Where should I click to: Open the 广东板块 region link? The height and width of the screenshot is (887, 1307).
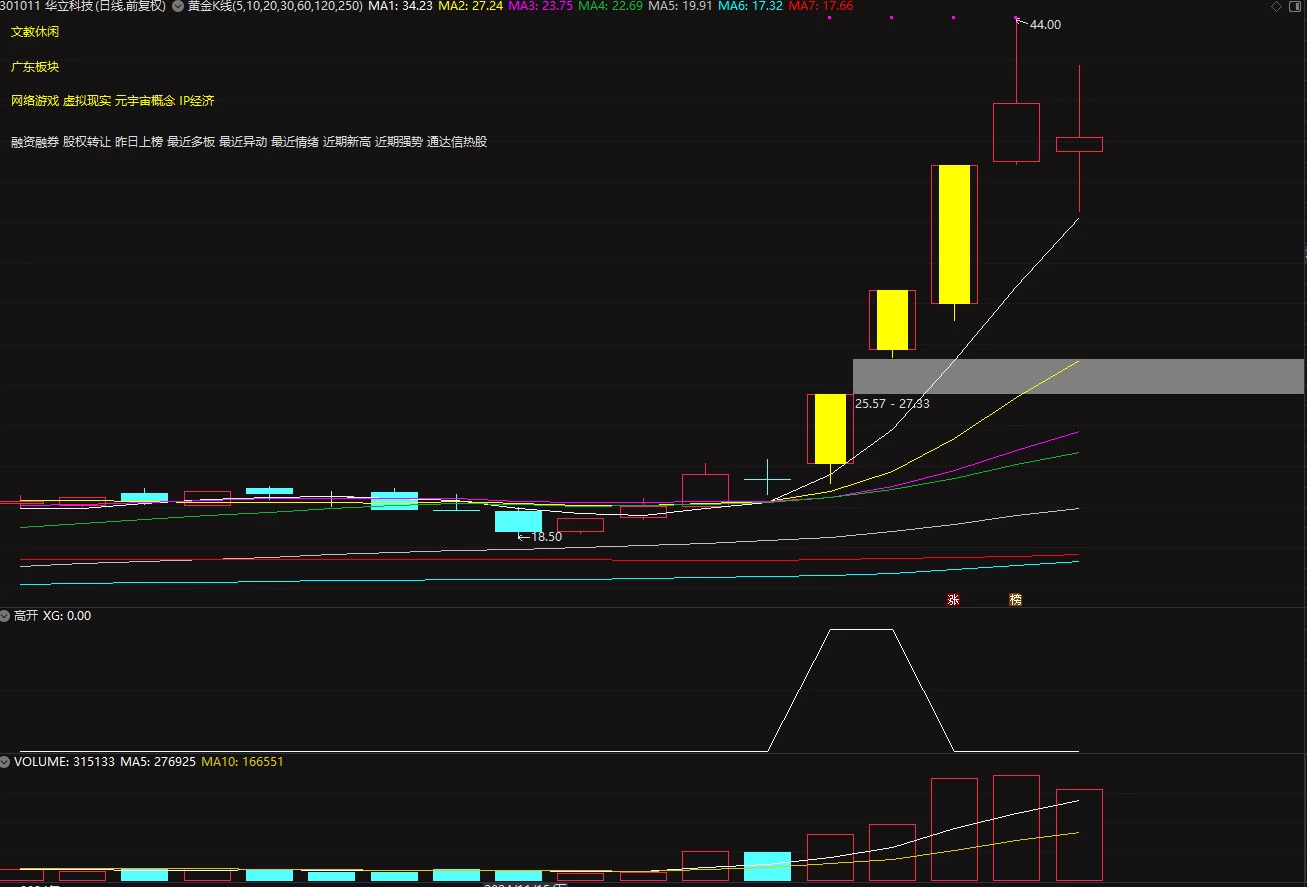pos(35,67)
